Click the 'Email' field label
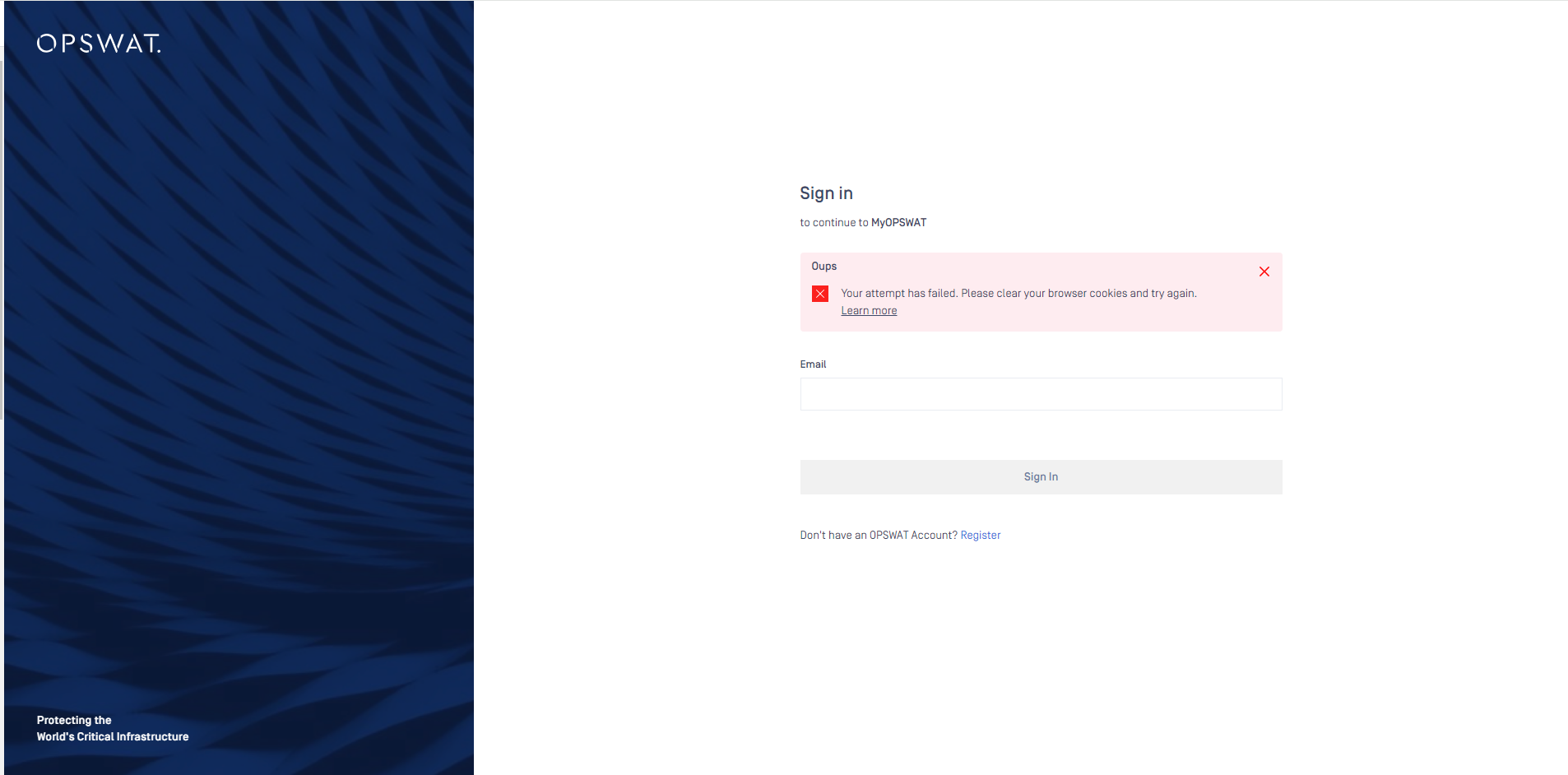This screenshot has height=775, width=1568. coord(813,364)
